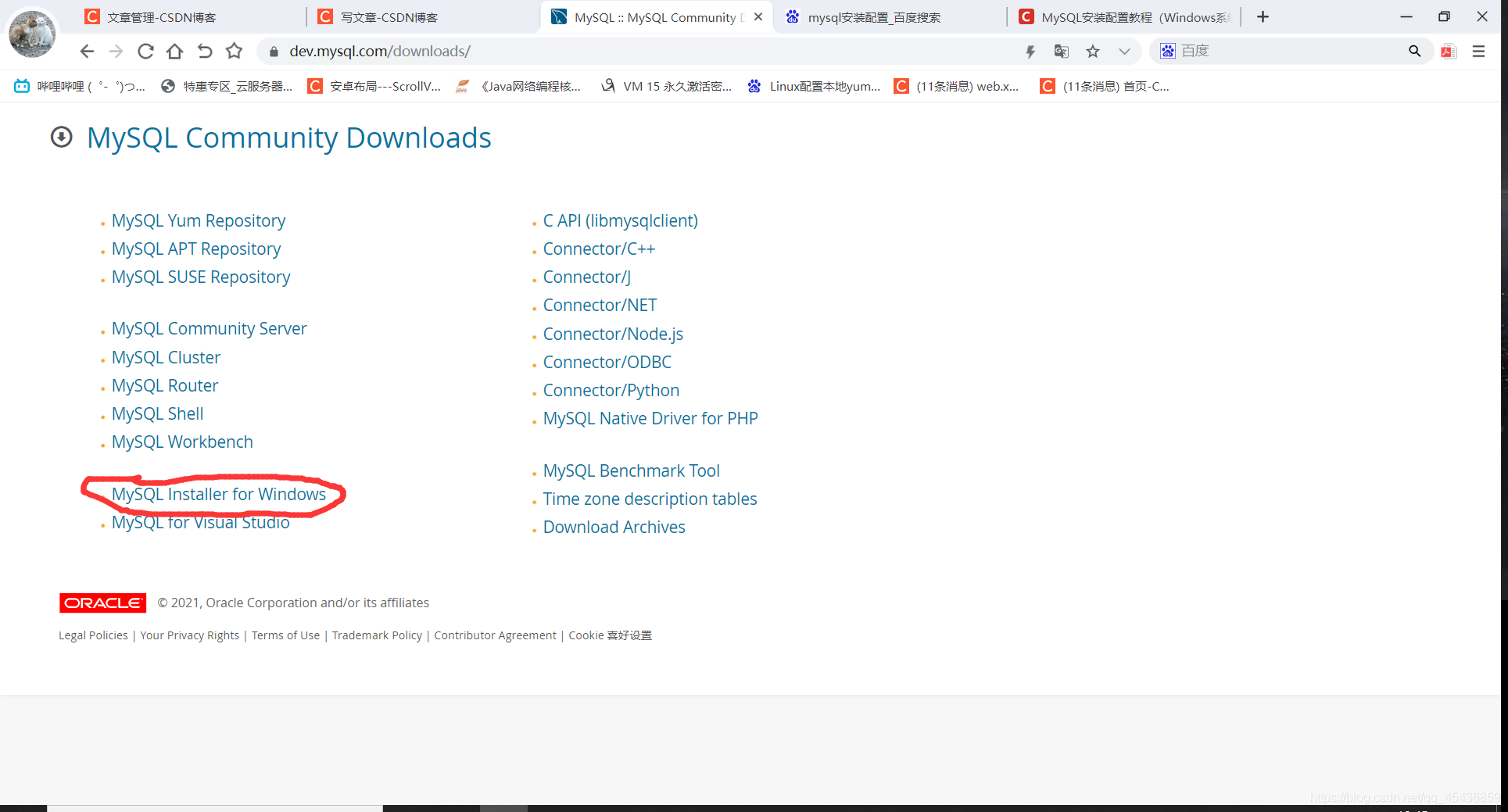This screenshot has height=812, width=1508.
Task: Open MySQL Cluster link
Action: (166, 357)
